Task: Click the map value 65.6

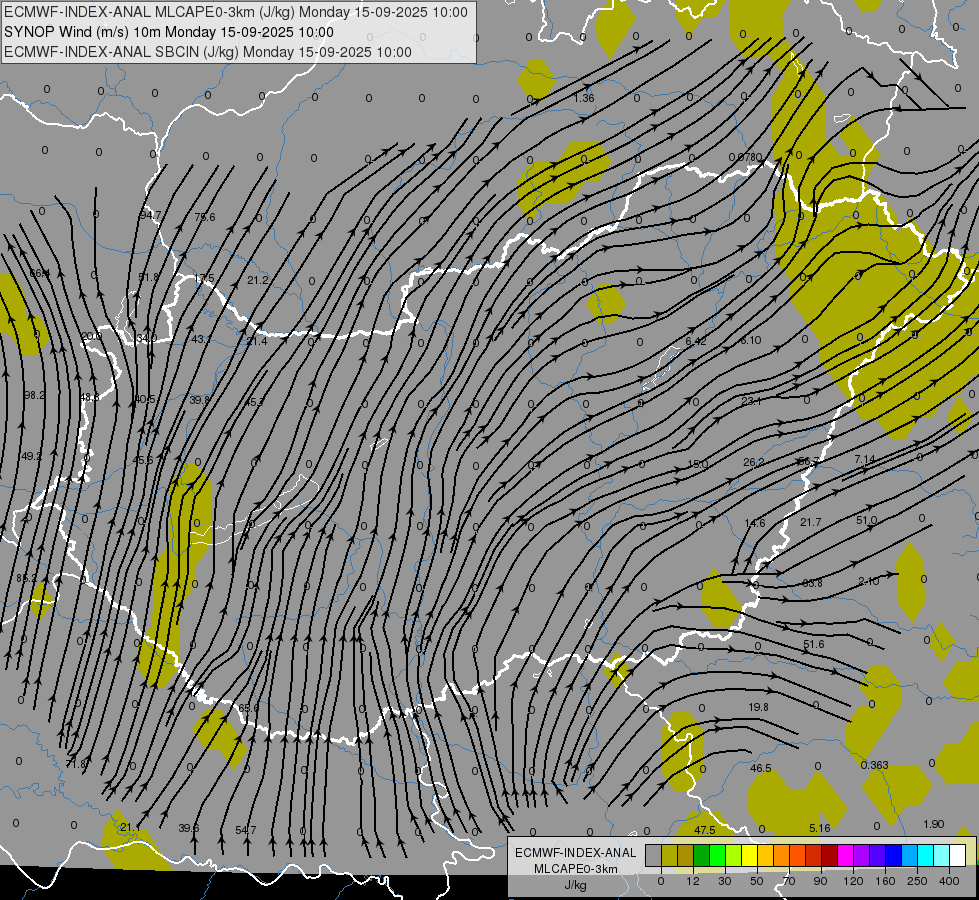Action: point(249,708)
